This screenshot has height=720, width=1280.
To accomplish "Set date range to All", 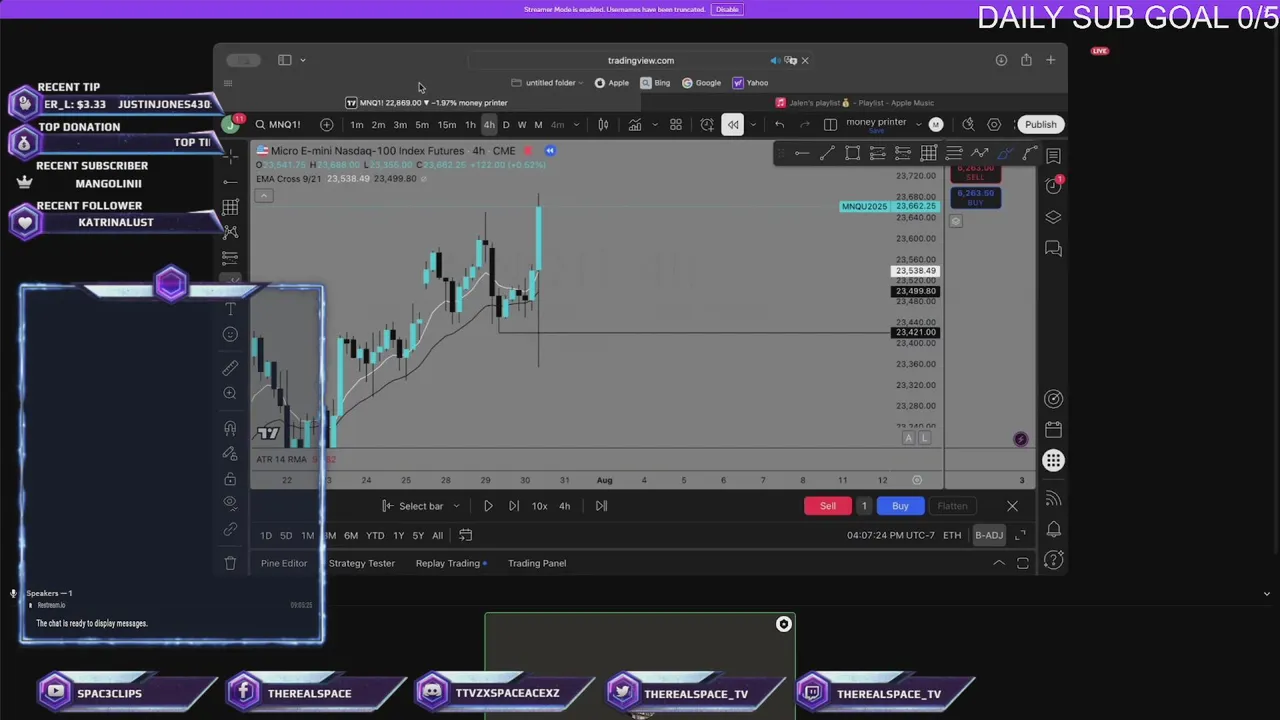I will point(437,536).
